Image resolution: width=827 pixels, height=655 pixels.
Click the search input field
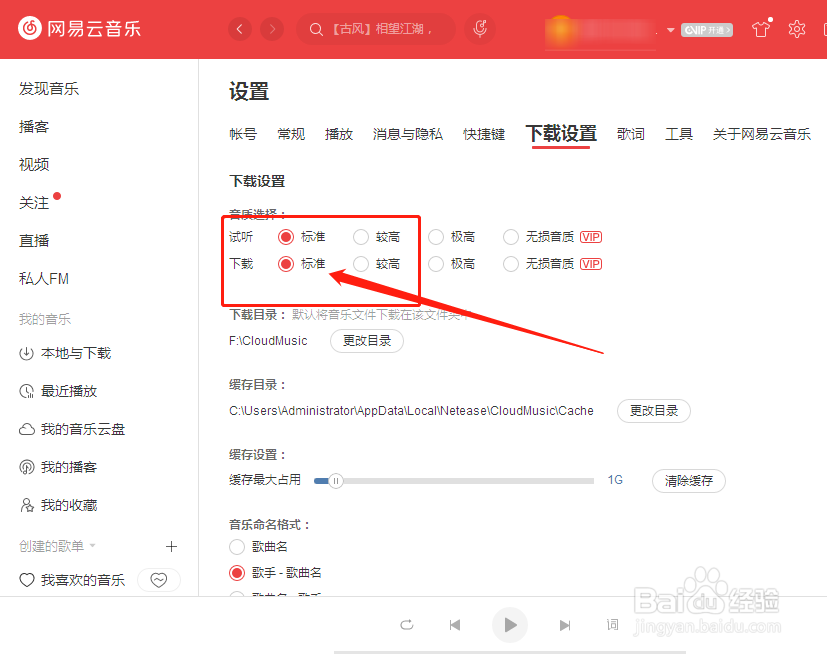click(376, 29)
